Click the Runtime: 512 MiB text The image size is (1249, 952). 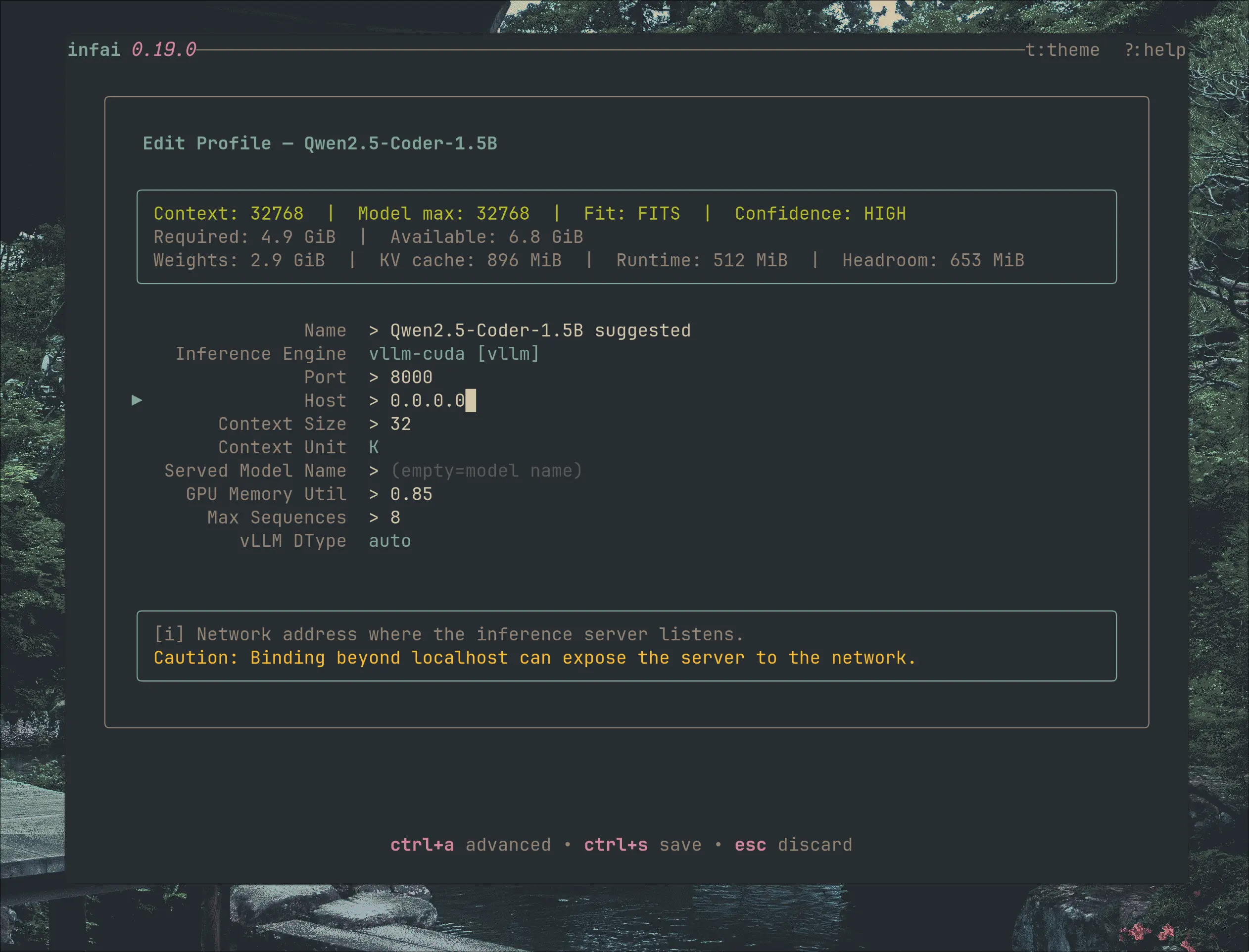[702, 261]
